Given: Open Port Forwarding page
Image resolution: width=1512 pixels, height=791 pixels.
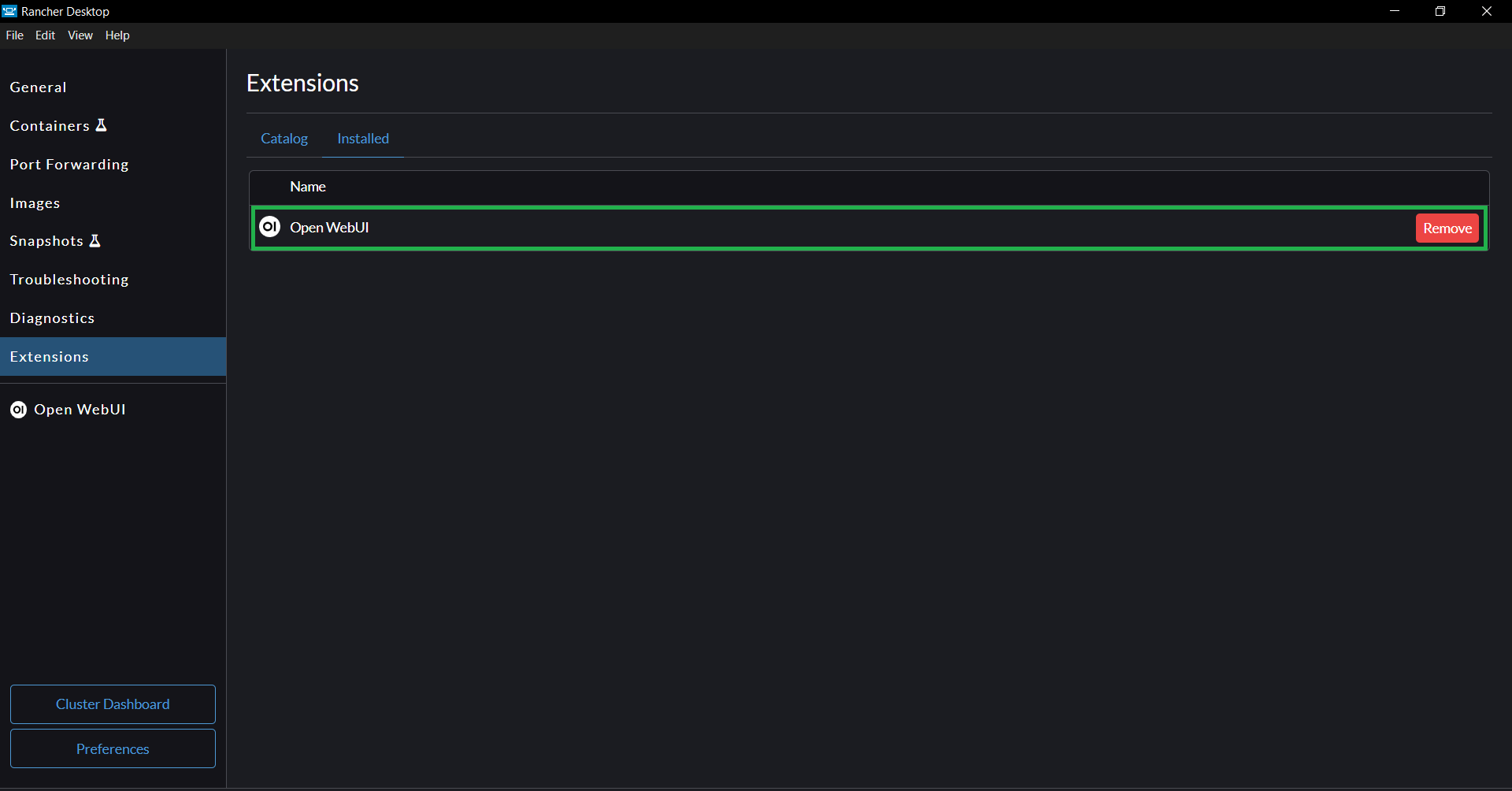Looking at the screenshot, I should tap(113, 165).
